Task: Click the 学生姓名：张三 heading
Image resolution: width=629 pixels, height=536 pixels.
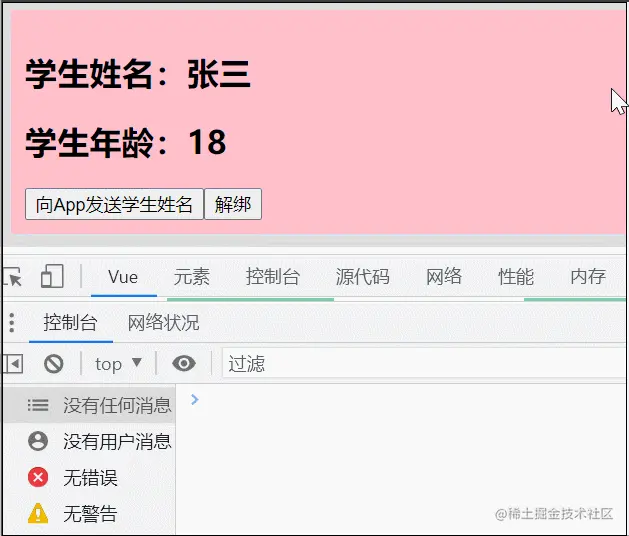Action: [x=138, y=74]
